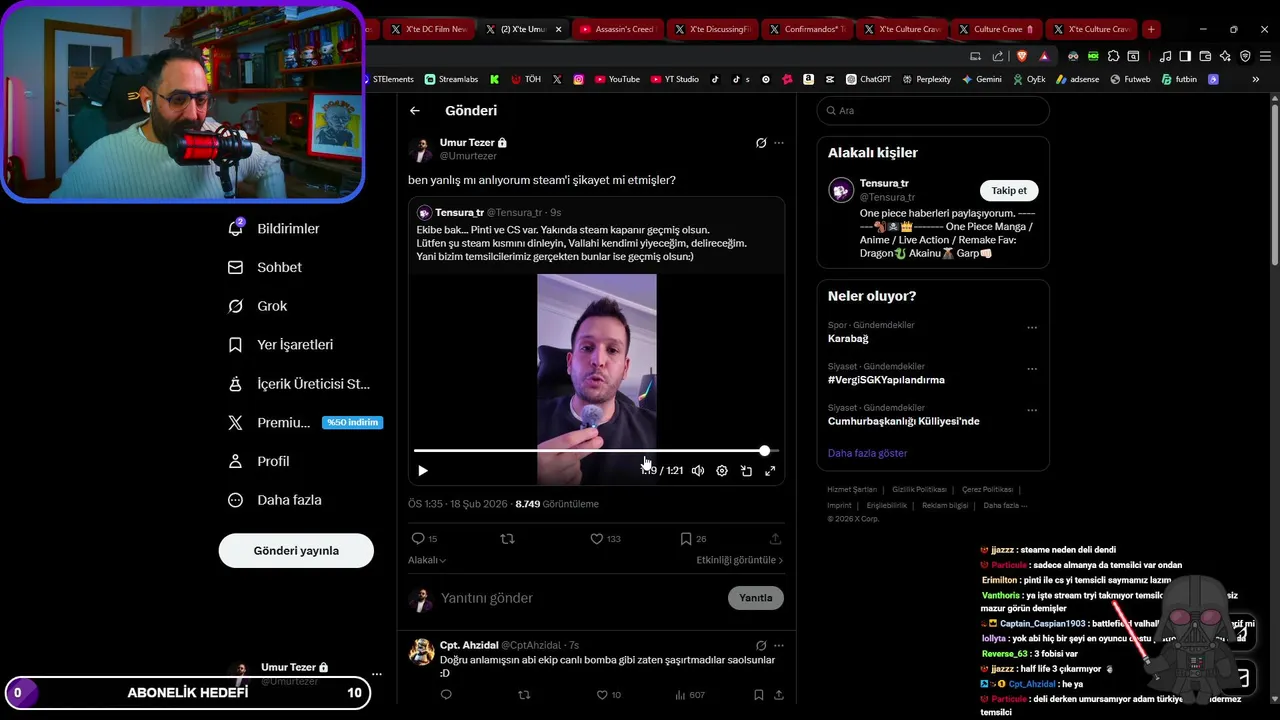Open the ChatGPT bookmark
This screenshot has width=1280, height=720.
tap(868, 79)
